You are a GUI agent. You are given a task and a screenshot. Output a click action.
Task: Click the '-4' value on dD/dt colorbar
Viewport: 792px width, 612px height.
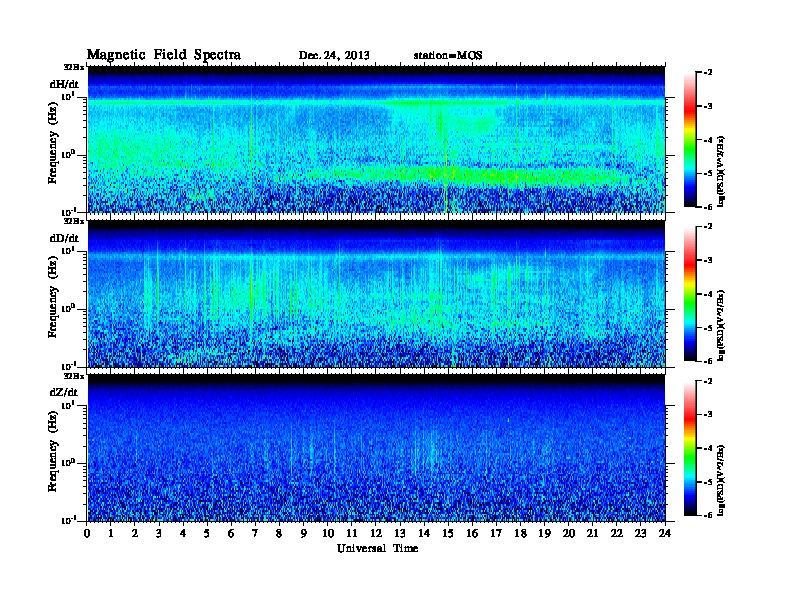pyautogui.click(x=707, y=294)
